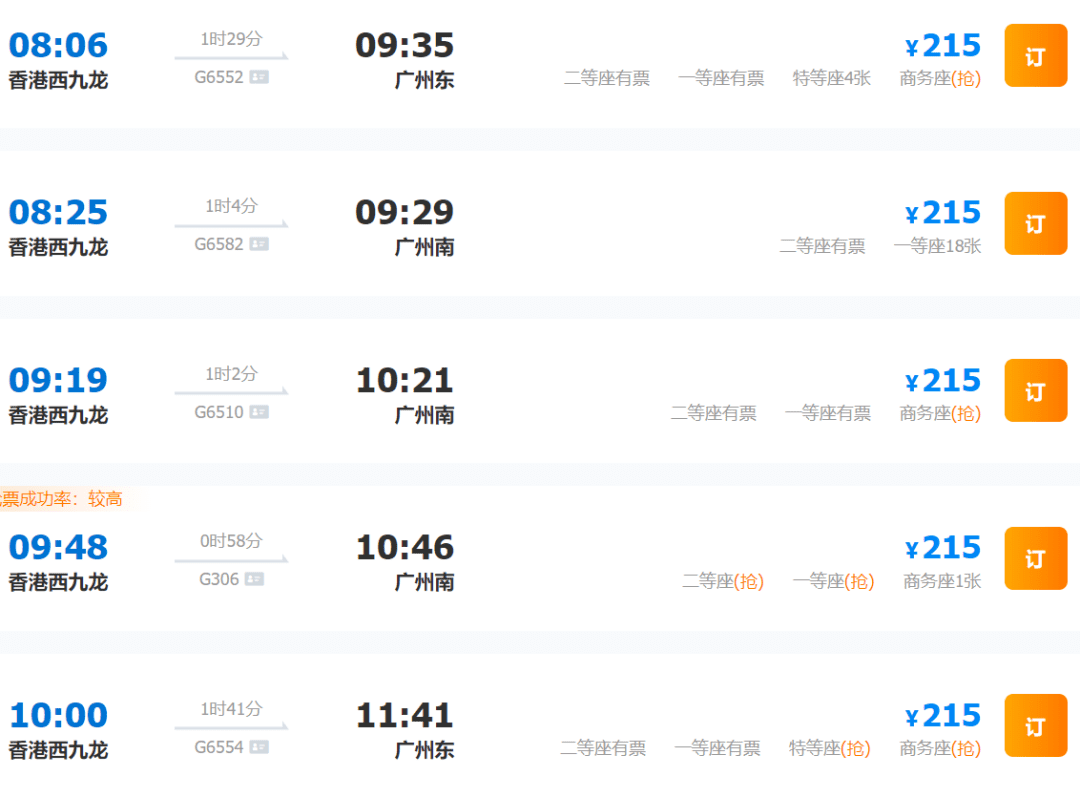Choose 商务座1张 on train G306
Image resolution: width=1080 pixels, height=797 pixels.
tap(942, 581)
